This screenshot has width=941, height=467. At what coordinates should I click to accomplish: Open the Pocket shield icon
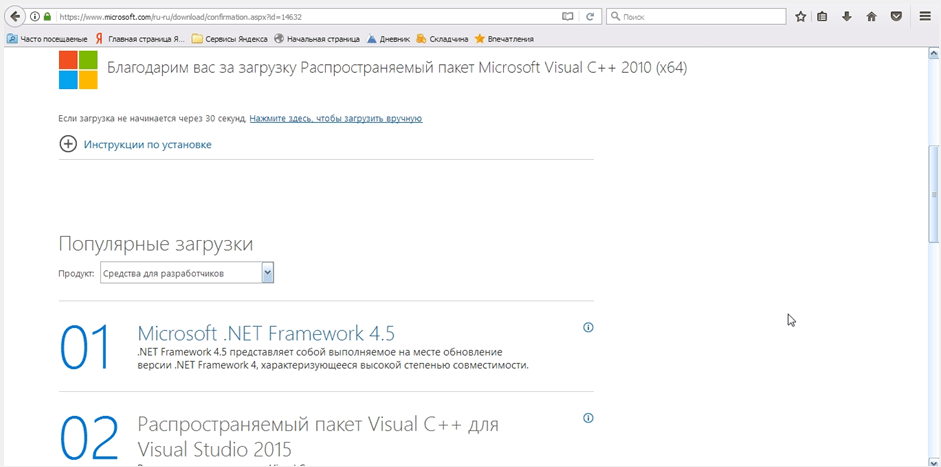pos(896,17)
